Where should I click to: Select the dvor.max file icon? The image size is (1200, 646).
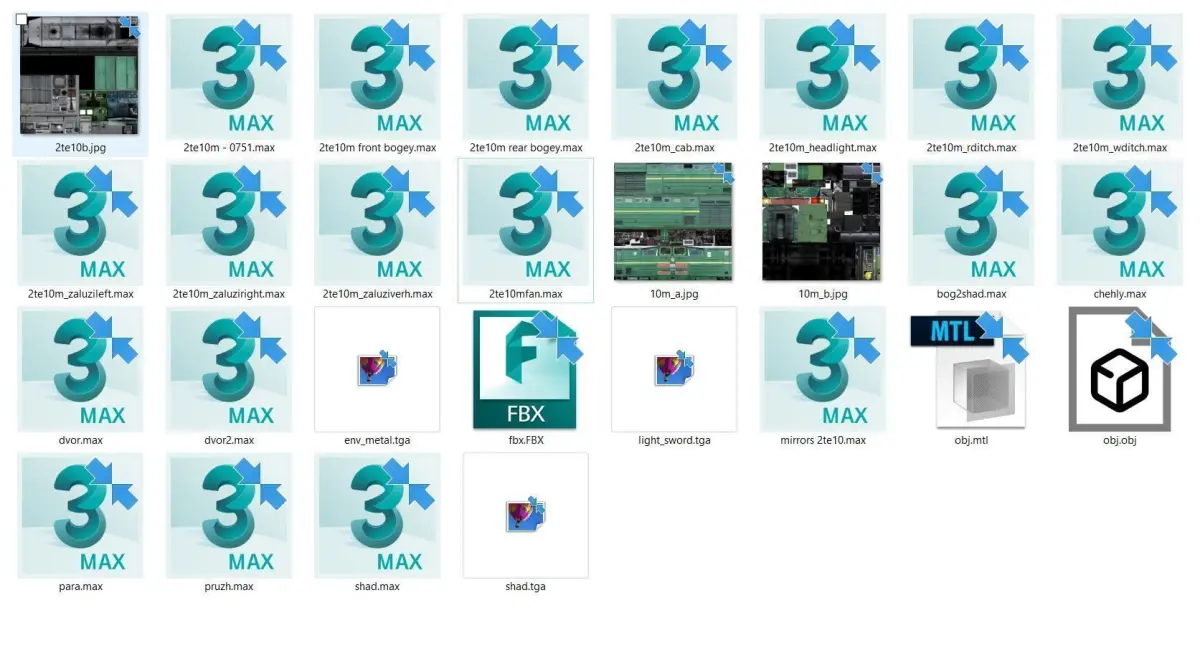pos(80,369)
